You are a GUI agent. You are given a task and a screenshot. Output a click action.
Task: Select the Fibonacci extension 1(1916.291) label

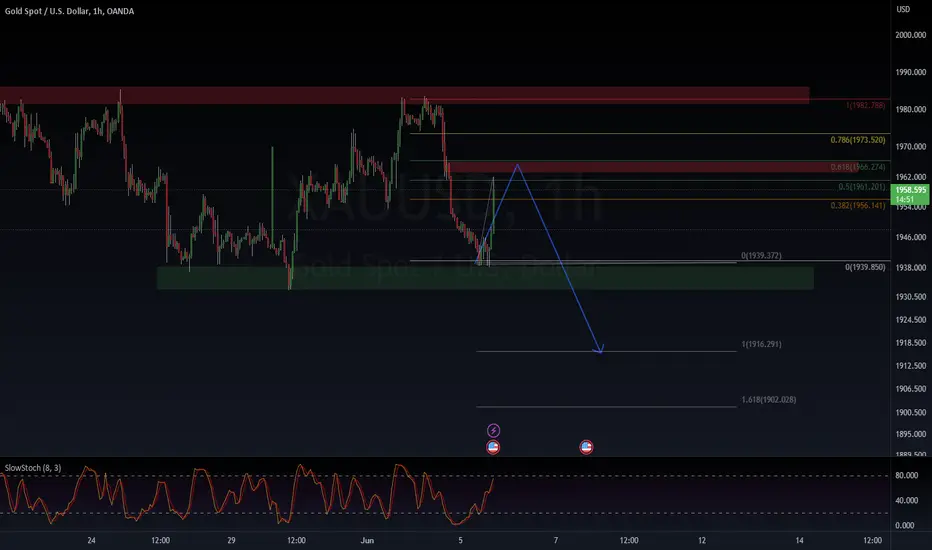click(x=761, y=344)
